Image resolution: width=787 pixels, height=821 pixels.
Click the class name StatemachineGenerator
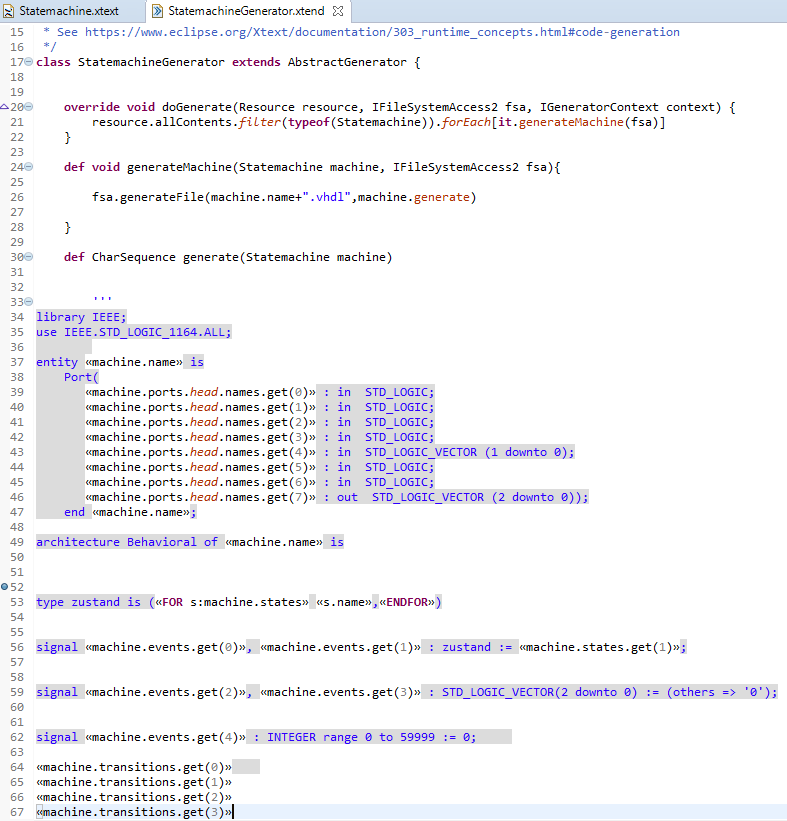(151, 62)
